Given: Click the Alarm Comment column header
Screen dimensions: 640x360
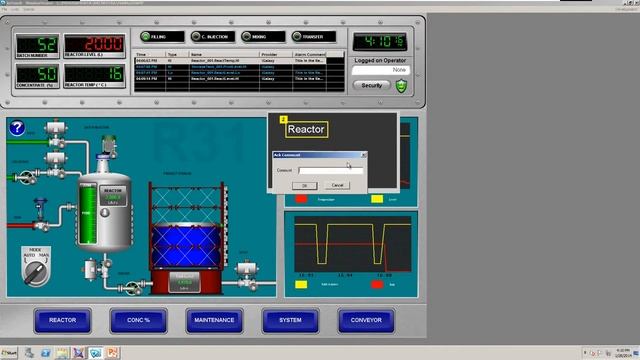Looking at the screenshot, I should (x=309, y=54).
